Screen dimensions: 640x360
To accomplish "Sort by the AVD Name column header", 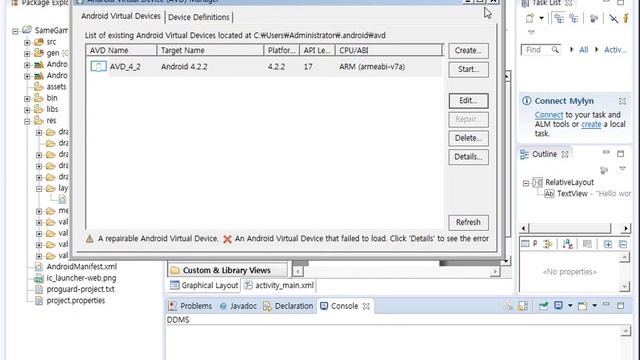I will (x=121, y=50).
